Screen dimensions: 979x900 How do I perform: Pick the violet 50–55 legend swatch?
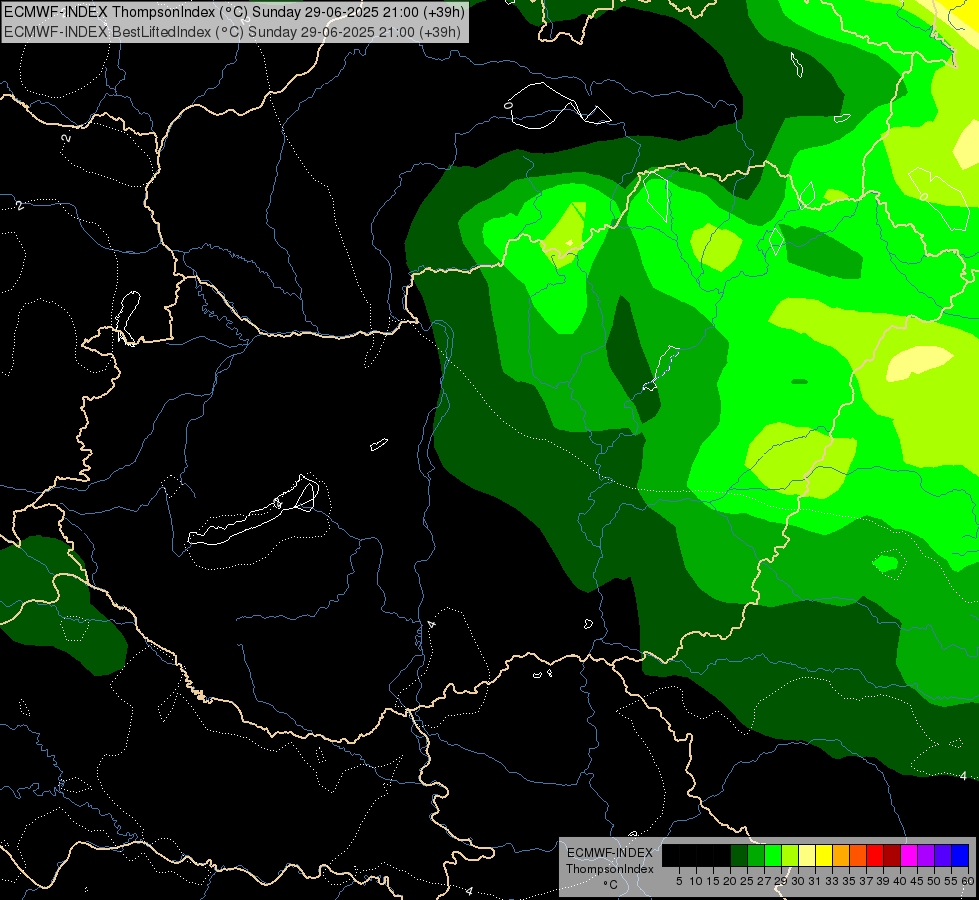943,855
